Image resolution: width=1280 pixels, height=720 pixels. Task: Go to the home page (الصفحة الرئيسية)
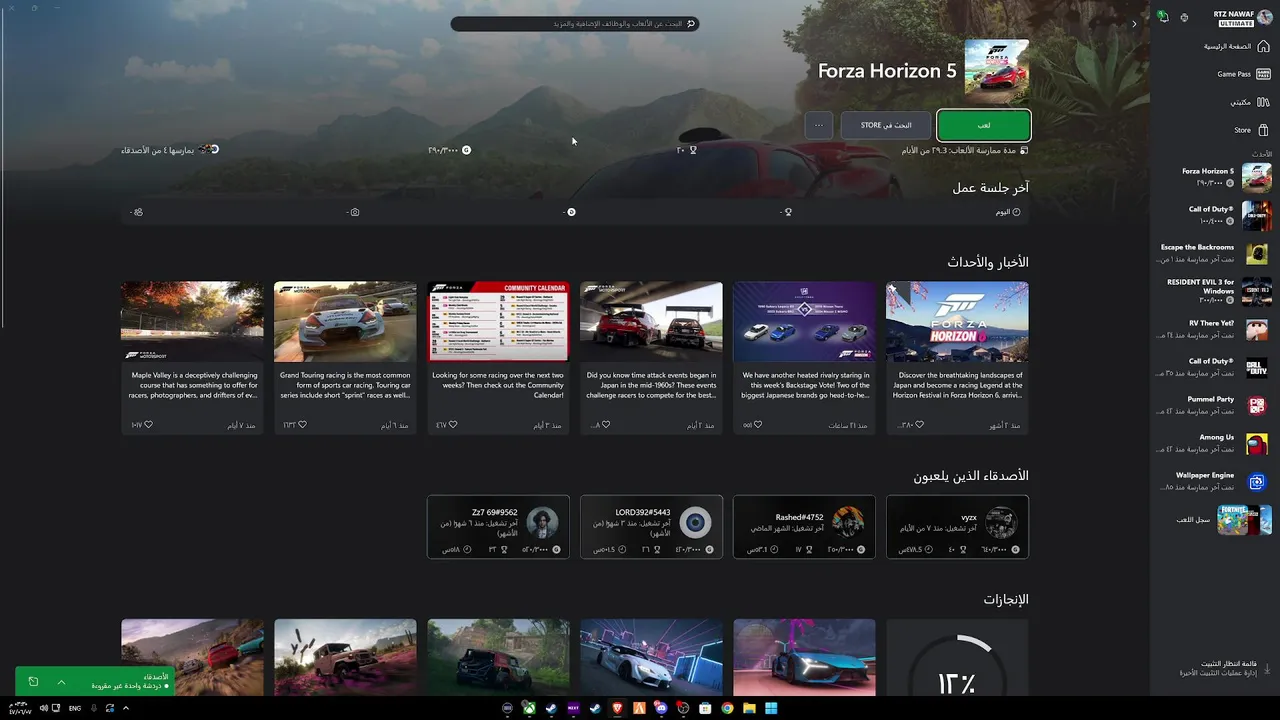coord(1236,46)
